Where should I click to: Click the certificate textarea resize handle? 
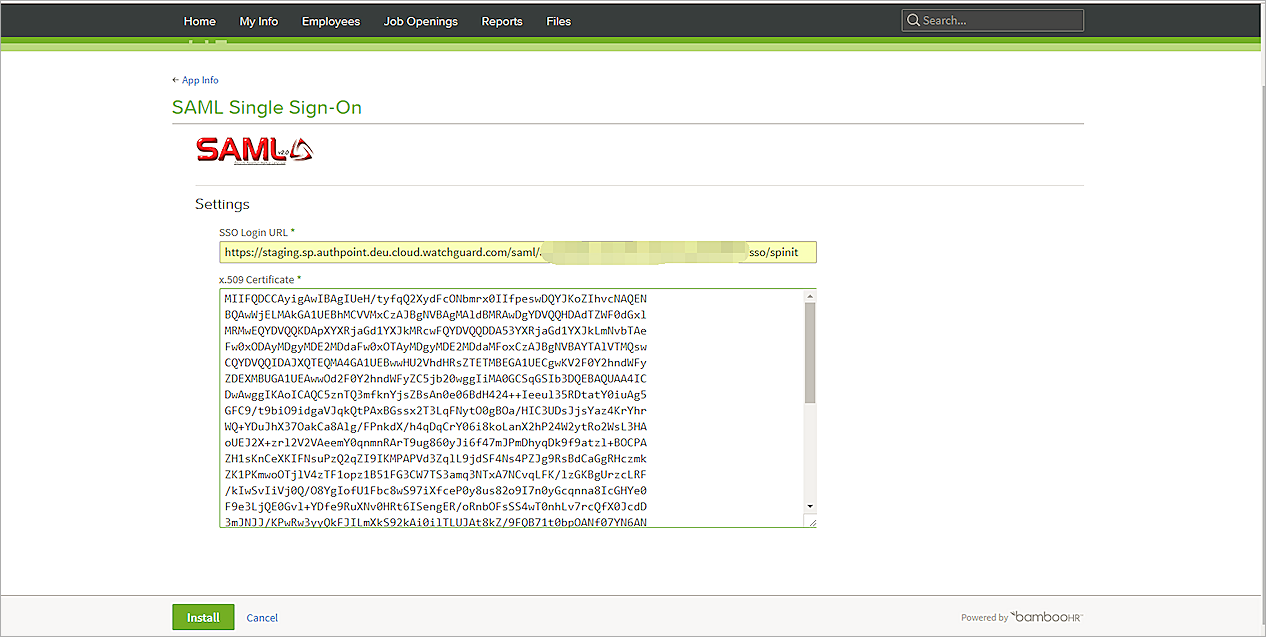811,522
